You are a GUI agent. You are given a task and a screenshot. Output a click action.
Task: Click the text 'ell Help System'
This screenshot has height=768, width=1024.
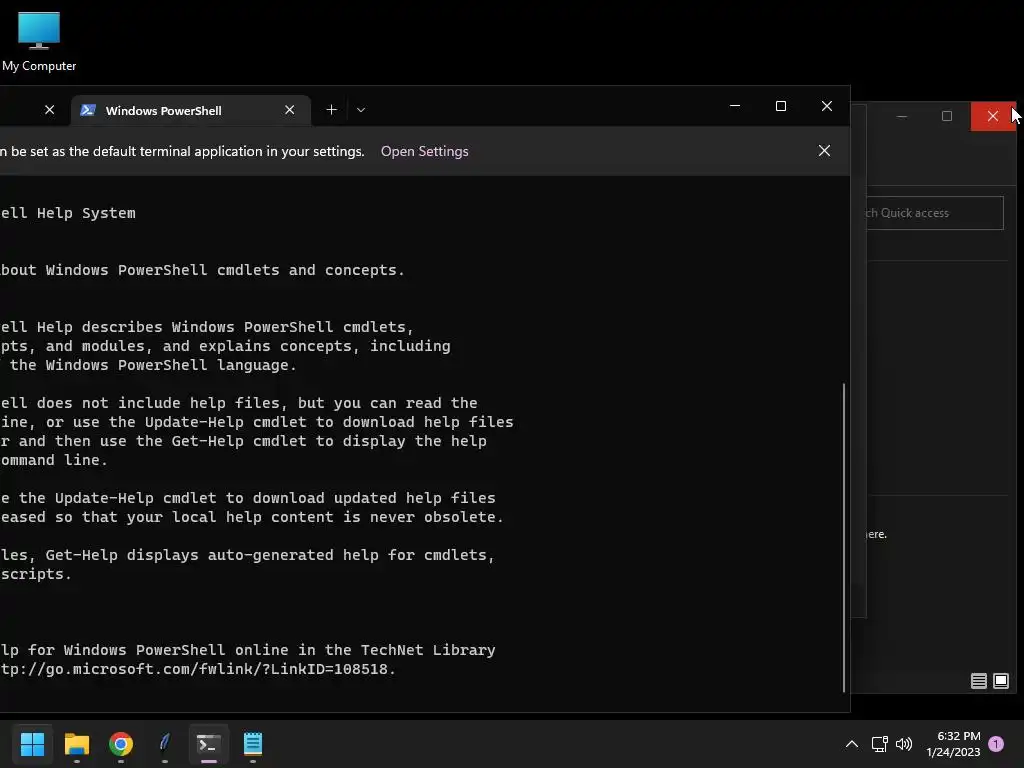68,213
